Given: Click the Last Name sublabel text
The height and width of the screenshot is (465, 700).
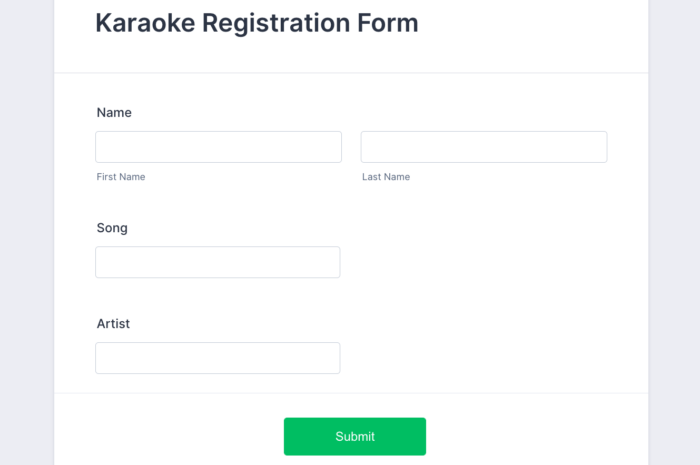Looking at the screenshot, I should pyautogui.click(x=386, y=177).
